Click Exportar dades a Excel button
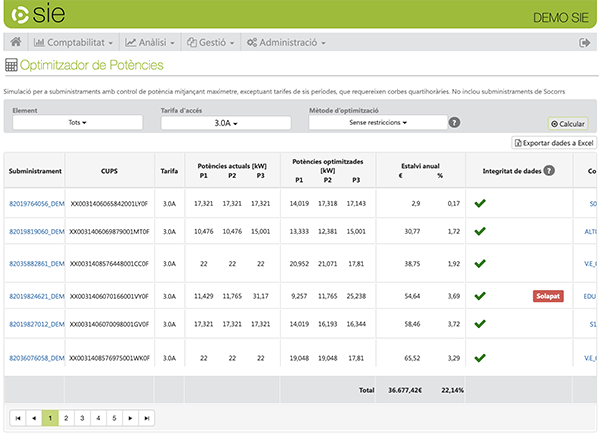600x440 pixels. tap(554, 144)
